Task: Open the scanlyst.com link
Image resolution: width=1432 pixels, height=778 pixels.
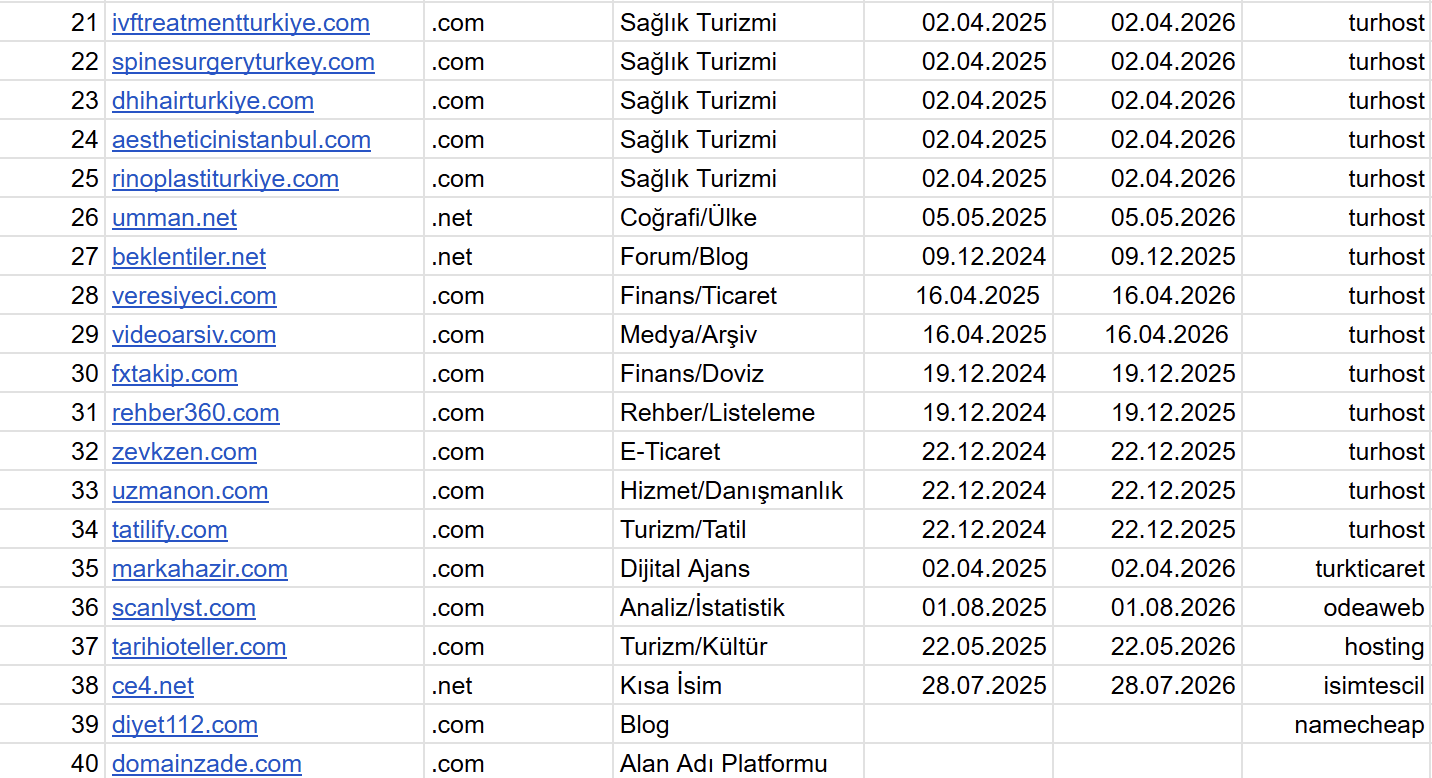Action: tap(183, 608)
